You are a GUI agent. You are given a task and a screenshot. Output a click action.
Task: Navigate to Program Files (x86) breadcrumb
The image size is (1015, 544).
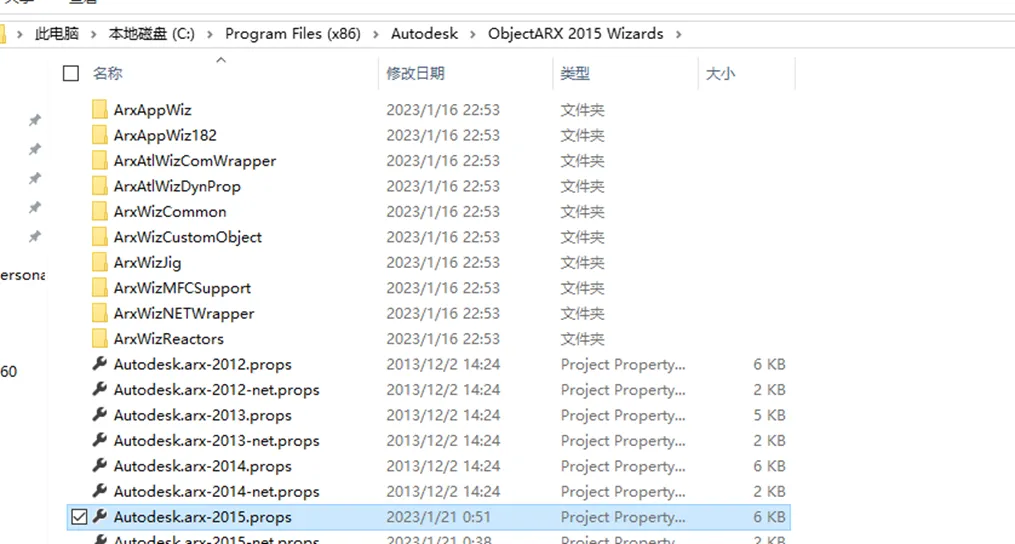click(x=293, y=34)
